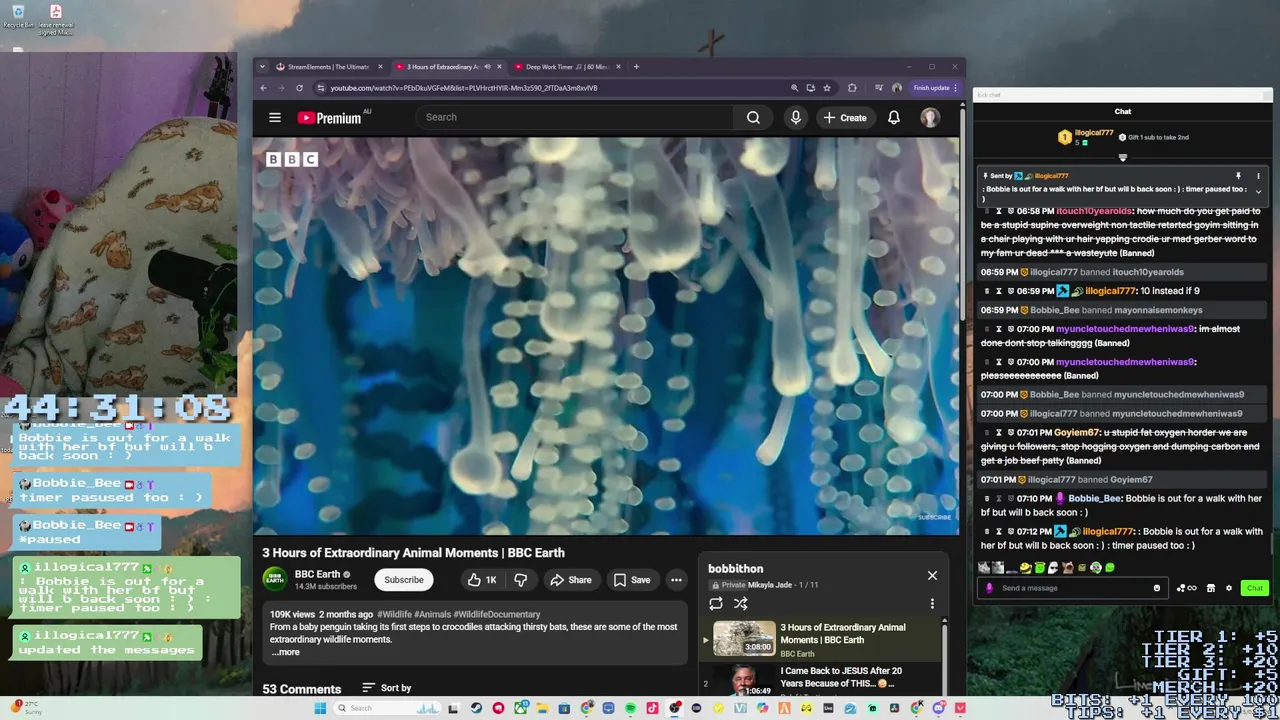The width and height of the screenshot is (1280, 720).
Task: Toggle shuffle playlist in bobbithon
Action: [741, 603]
